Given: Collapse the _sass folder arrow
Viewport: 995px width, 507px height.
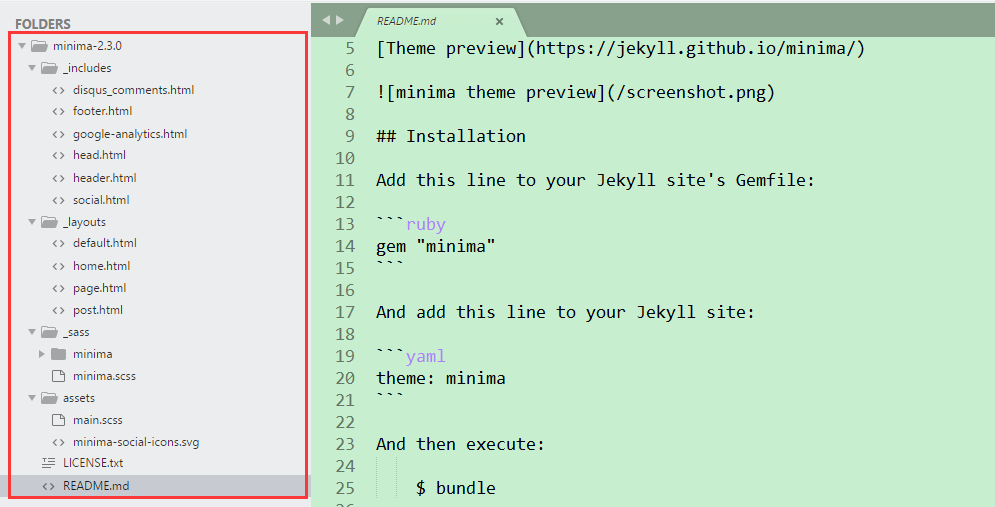Looking at the screenshot, I should [32, 332].
